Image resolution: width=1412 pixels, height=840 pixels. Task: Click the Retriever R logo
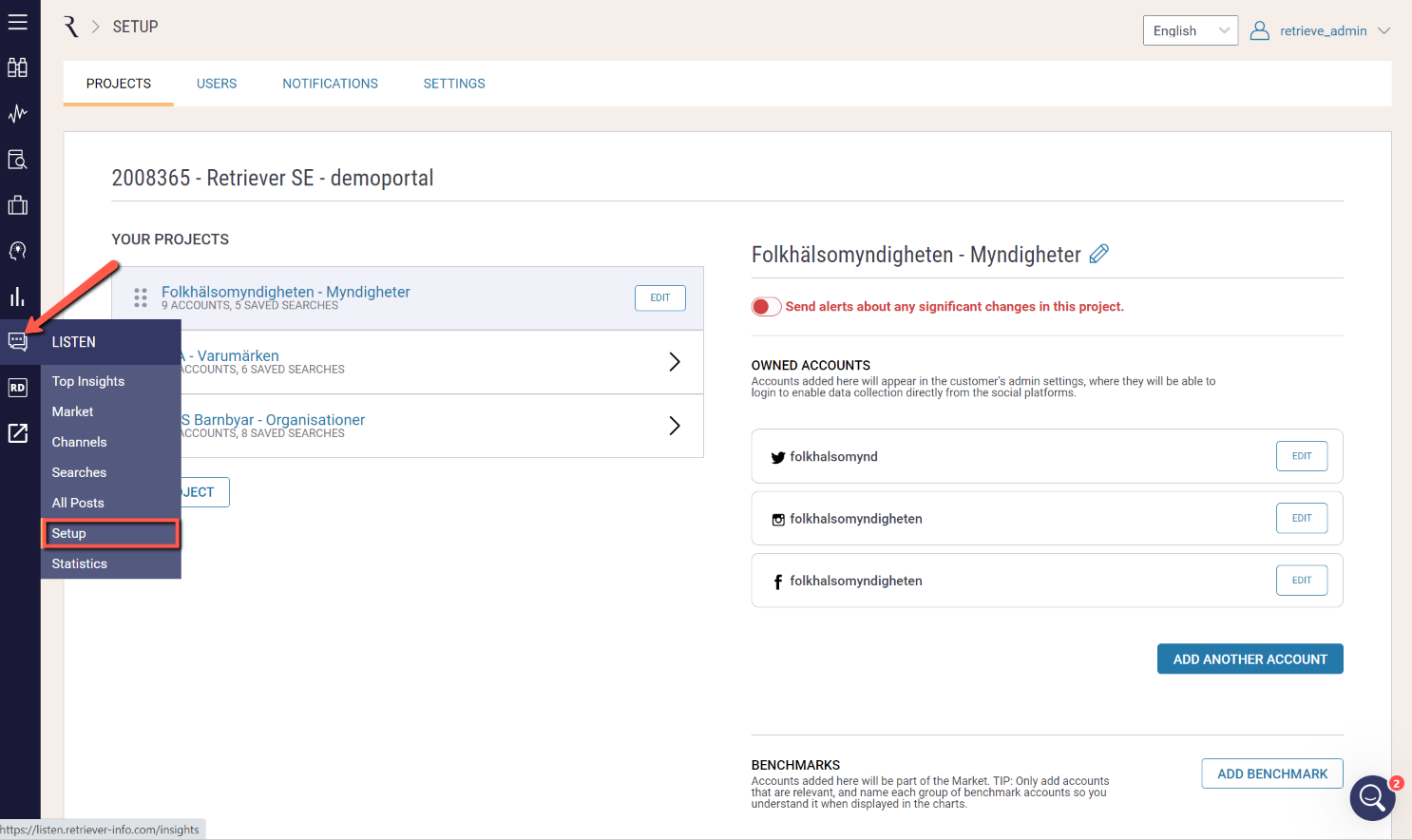(71, 27)
